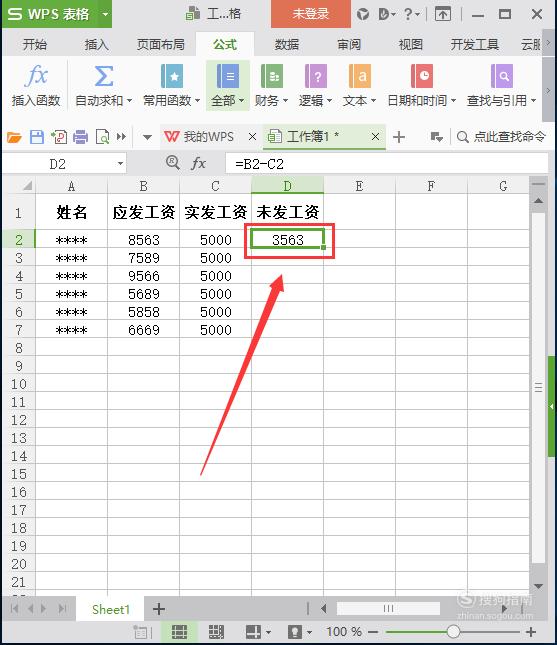
Task: Click the export to PDF icon
Action: tap(59, 137)
